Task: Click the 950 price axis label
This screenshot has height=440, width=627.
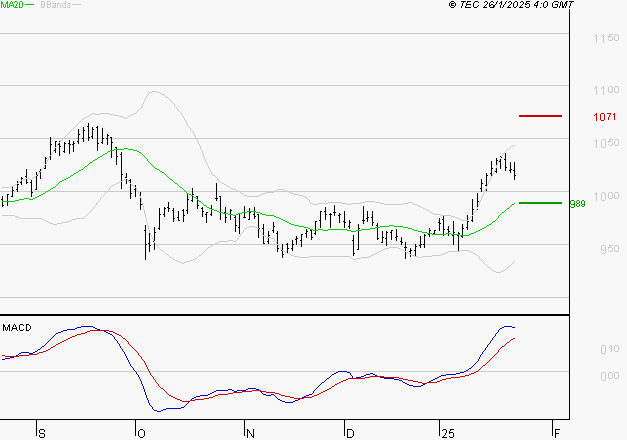Action: 609,249
